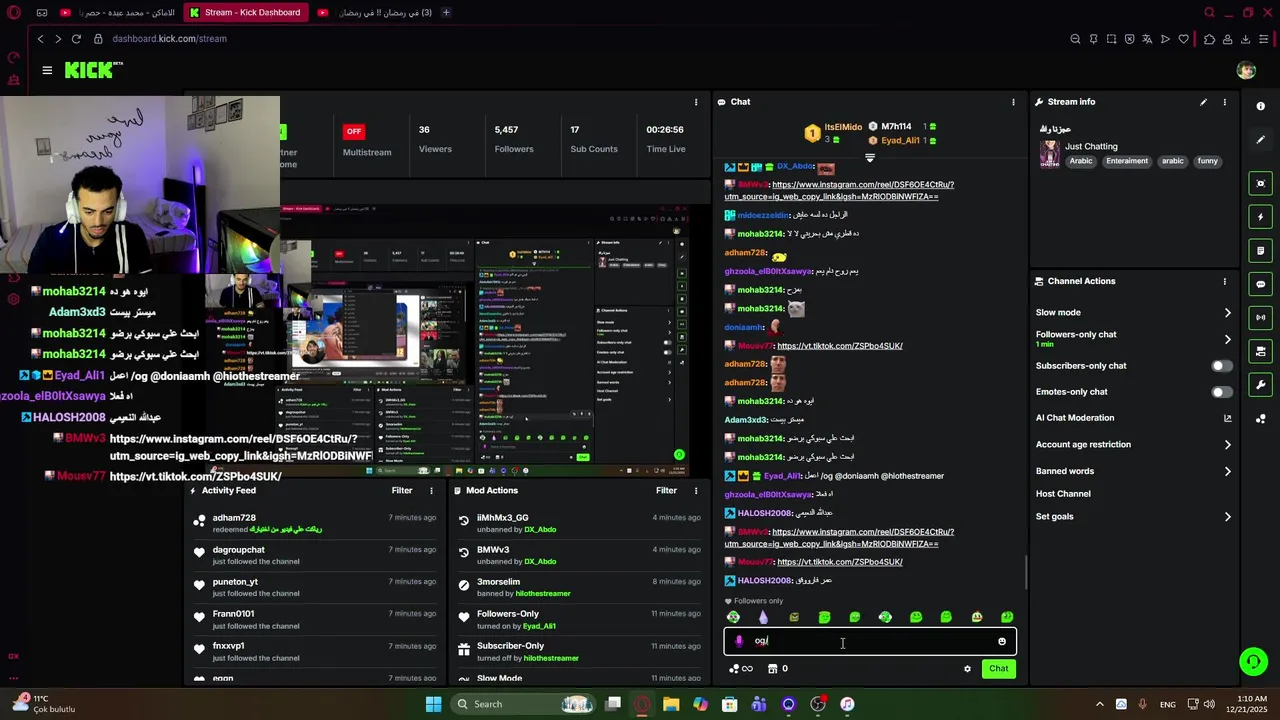This screenshot has height=720, width=1280.
Task: Open the Kick hamburger menu
Action: tap(47, 70)
